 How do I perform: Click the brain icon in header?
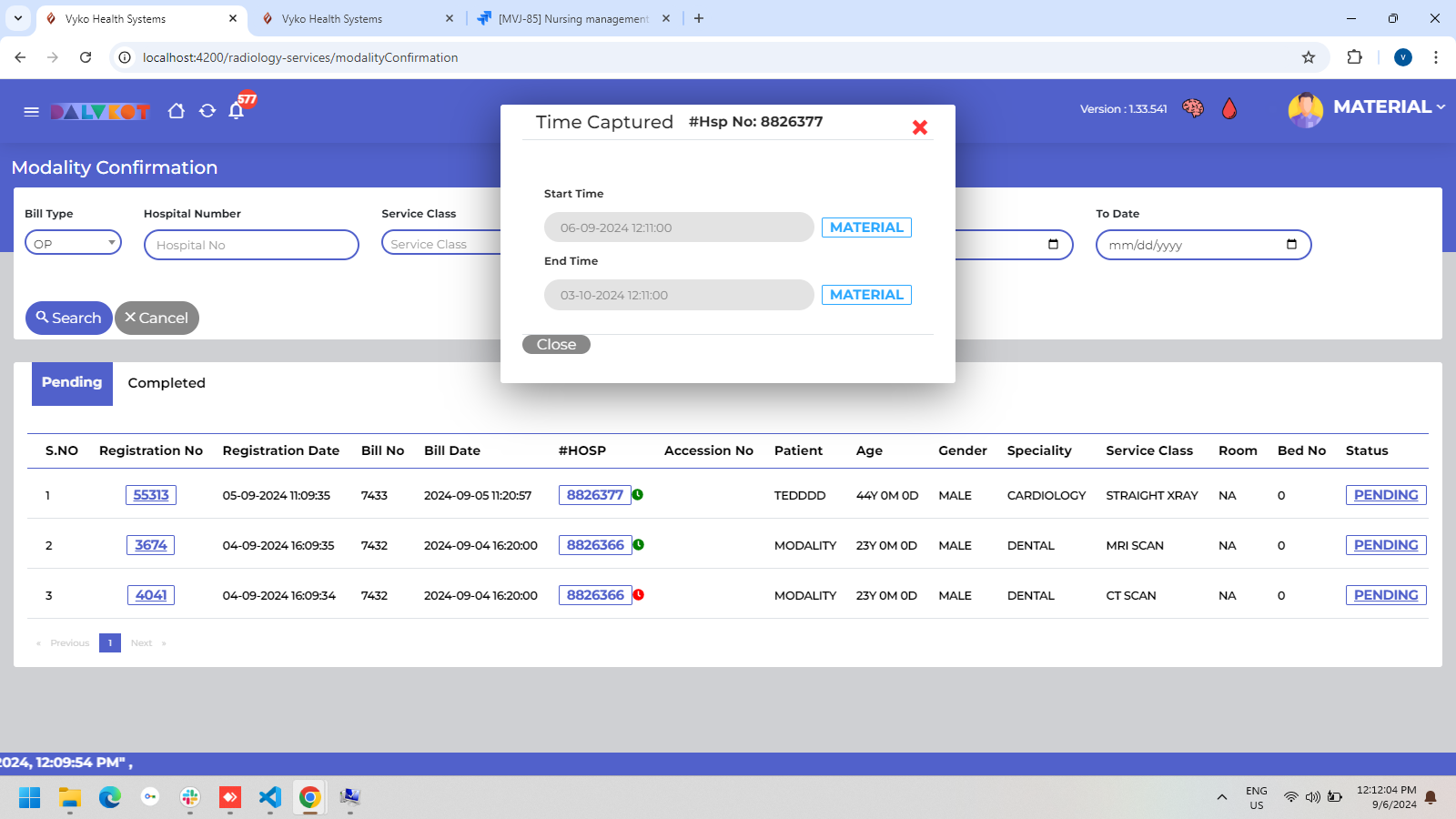(x=1192, y=109)
